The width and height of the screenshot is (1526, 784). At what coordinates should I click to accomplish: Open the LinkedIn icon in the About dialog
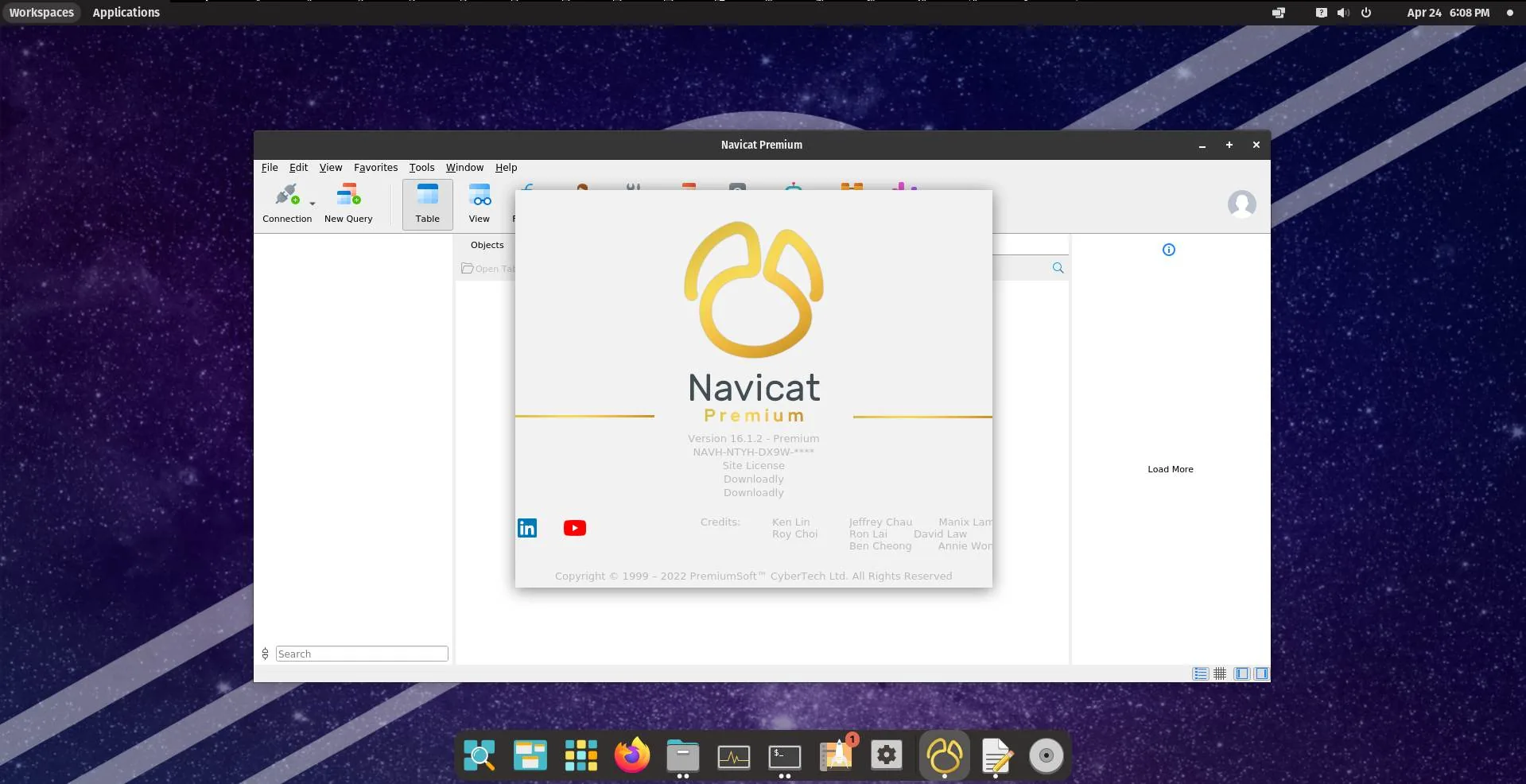527,528
